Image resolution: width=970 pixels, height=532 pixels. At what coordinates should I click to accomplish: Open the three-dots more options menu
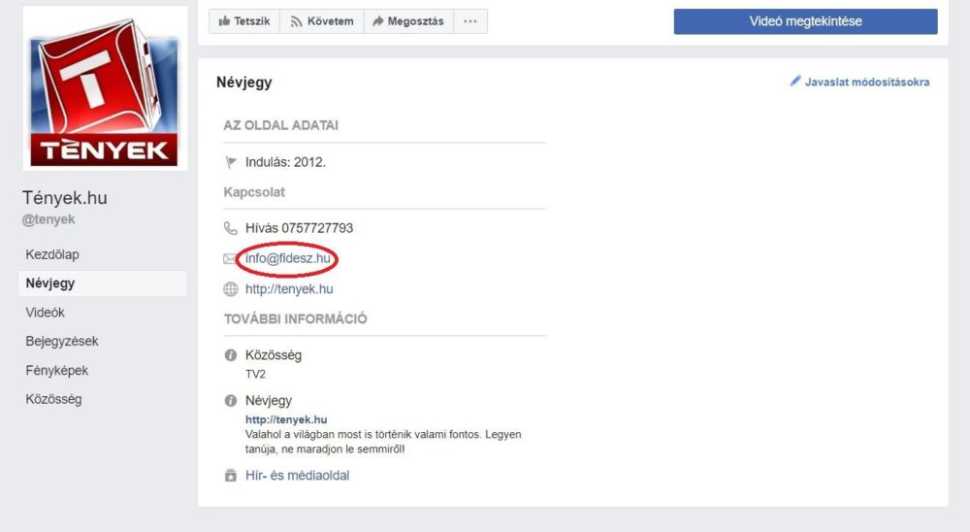(470, 21)
